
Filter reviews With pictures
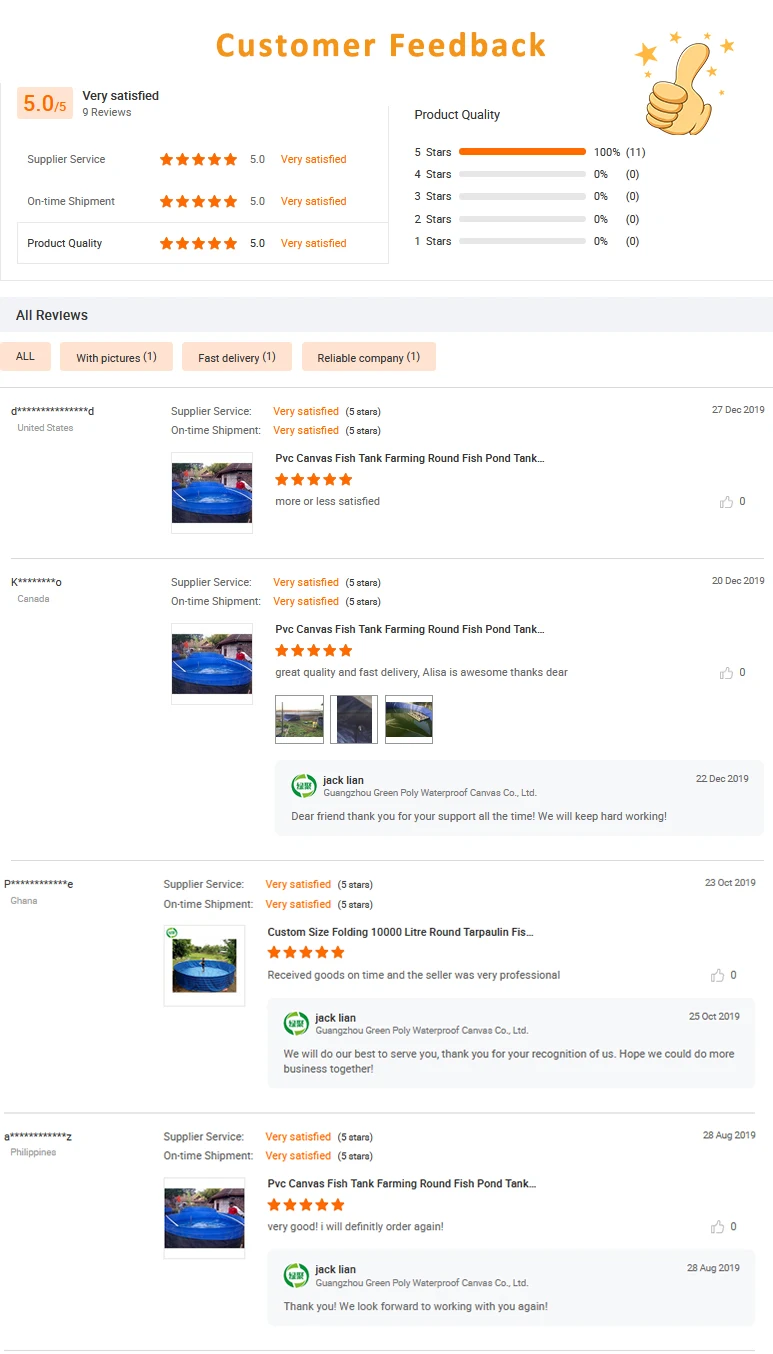[116, 357]
